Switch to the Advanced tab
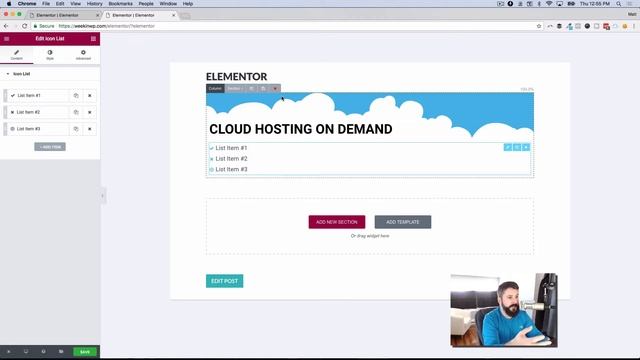 pyautogui.click(x=83, y=55)
